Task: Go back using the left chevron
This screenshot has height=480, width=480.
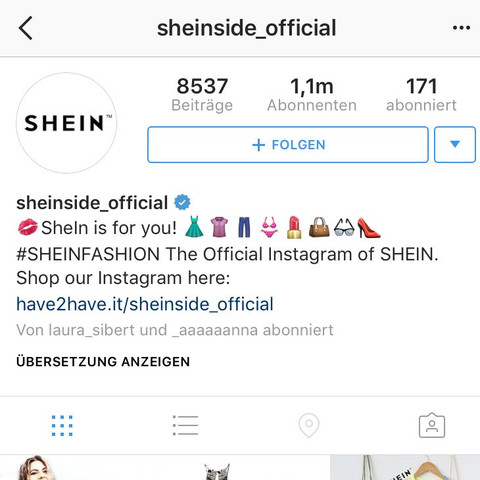Action: coord(26,28)
